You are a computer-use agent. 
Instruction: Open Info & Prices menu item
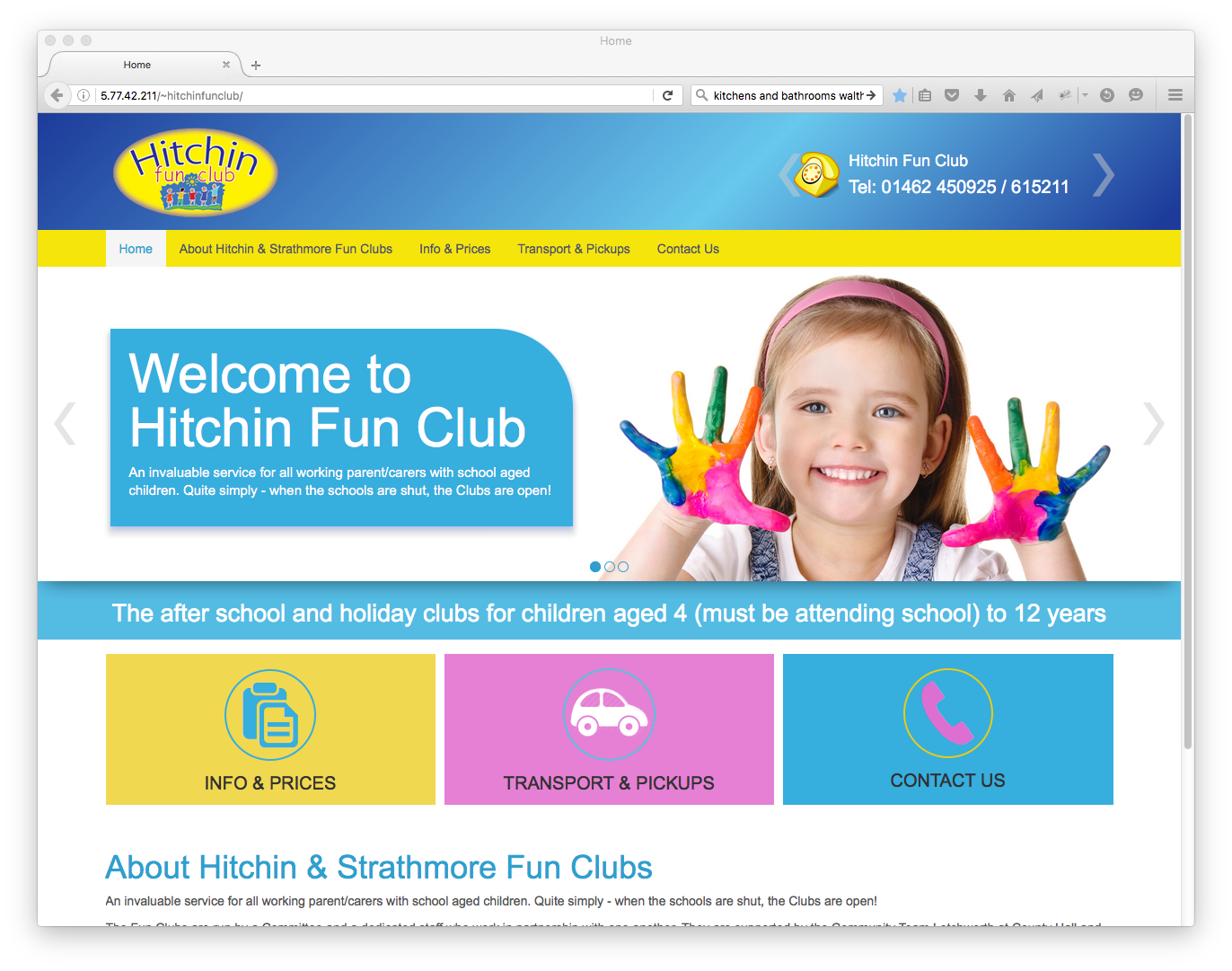[x=455, y=249]
